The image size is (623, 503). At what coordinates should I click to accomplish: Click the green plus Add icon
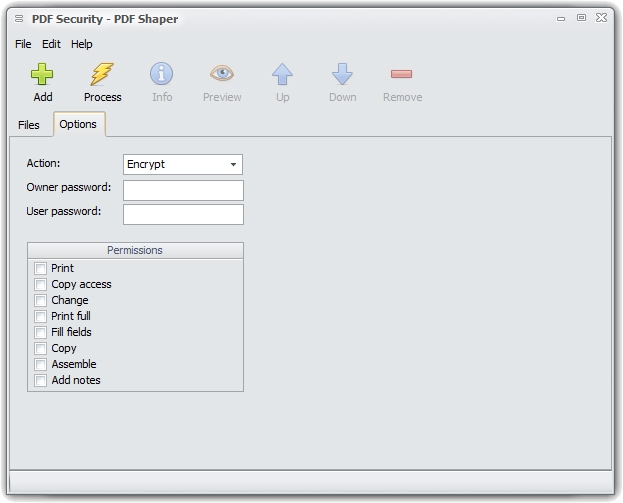(x=42, y=74)
